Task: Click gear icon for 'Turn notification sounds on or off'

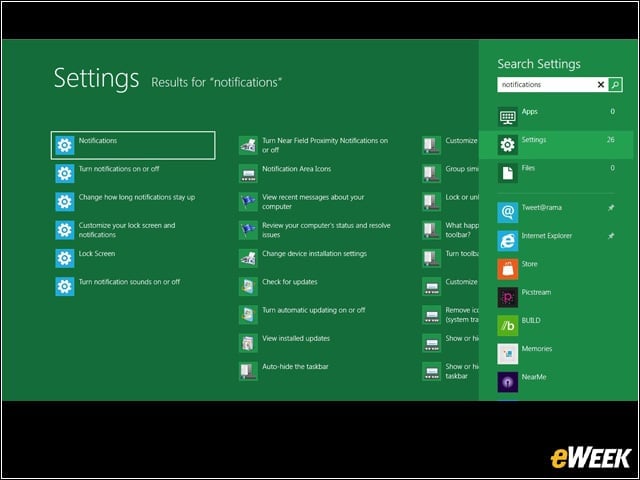Action: click(64, 286)
